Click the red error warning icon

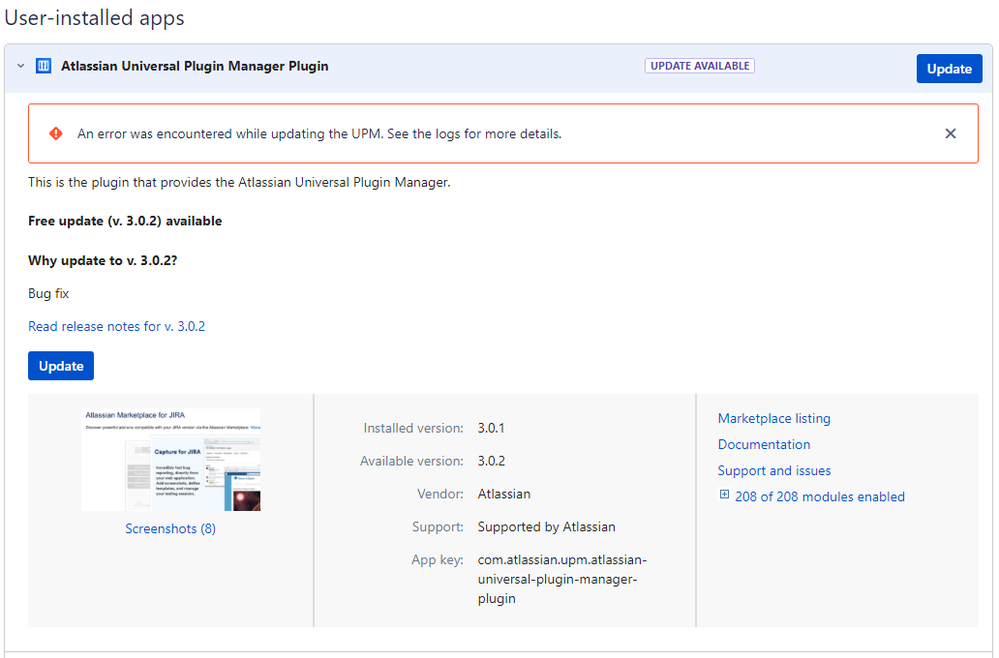[56, 134]
